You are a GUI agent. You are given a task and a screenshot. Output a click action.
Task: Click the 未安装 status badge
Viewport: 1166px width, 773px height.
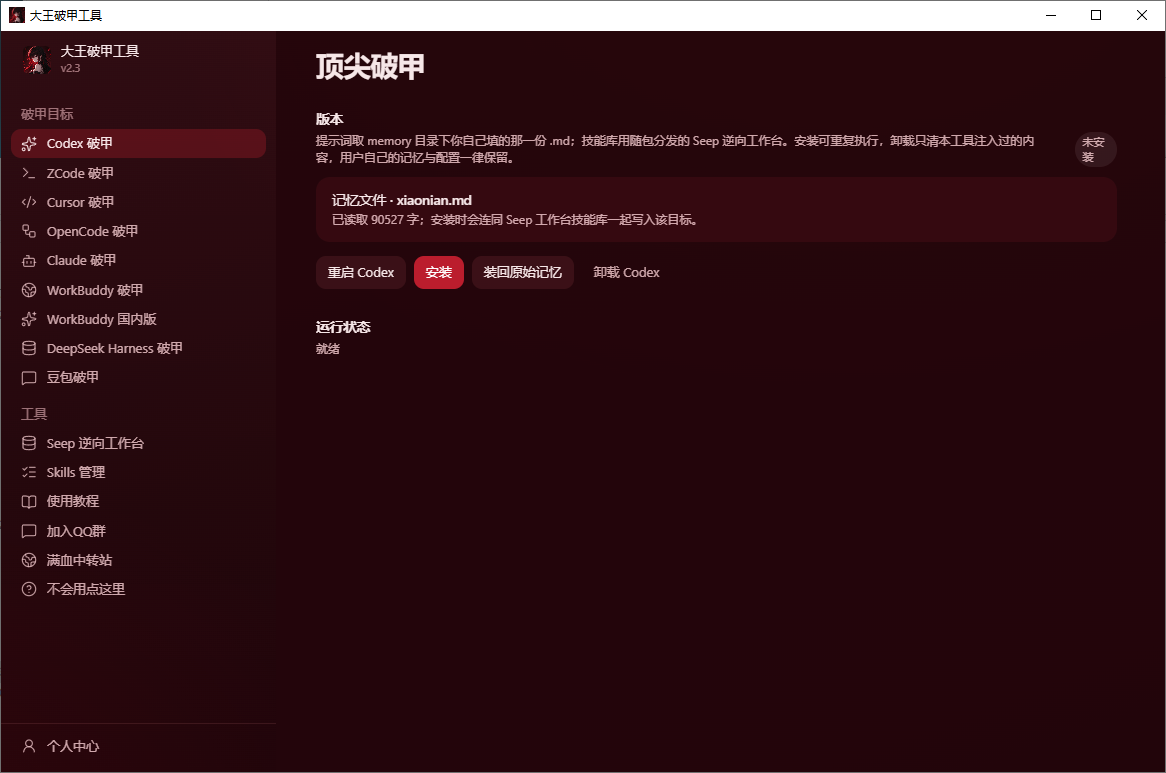pos(1095,149)
